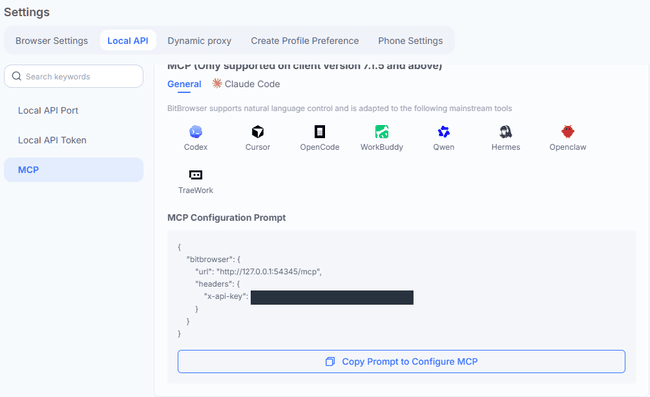Viewport: 650px width, 397px height.
Task: Click the search magnifier icon
Action: coord(17,76)
